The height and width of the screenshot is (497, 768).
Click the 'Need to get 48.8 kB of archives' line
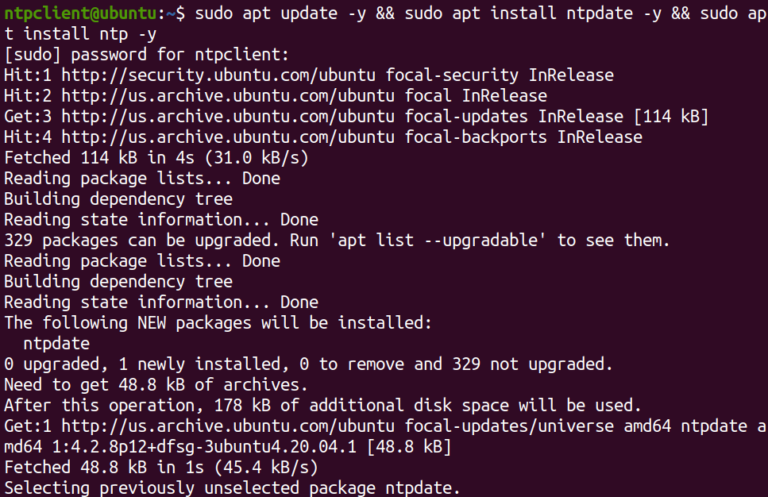pyautogui.click(x=156, y=385)
